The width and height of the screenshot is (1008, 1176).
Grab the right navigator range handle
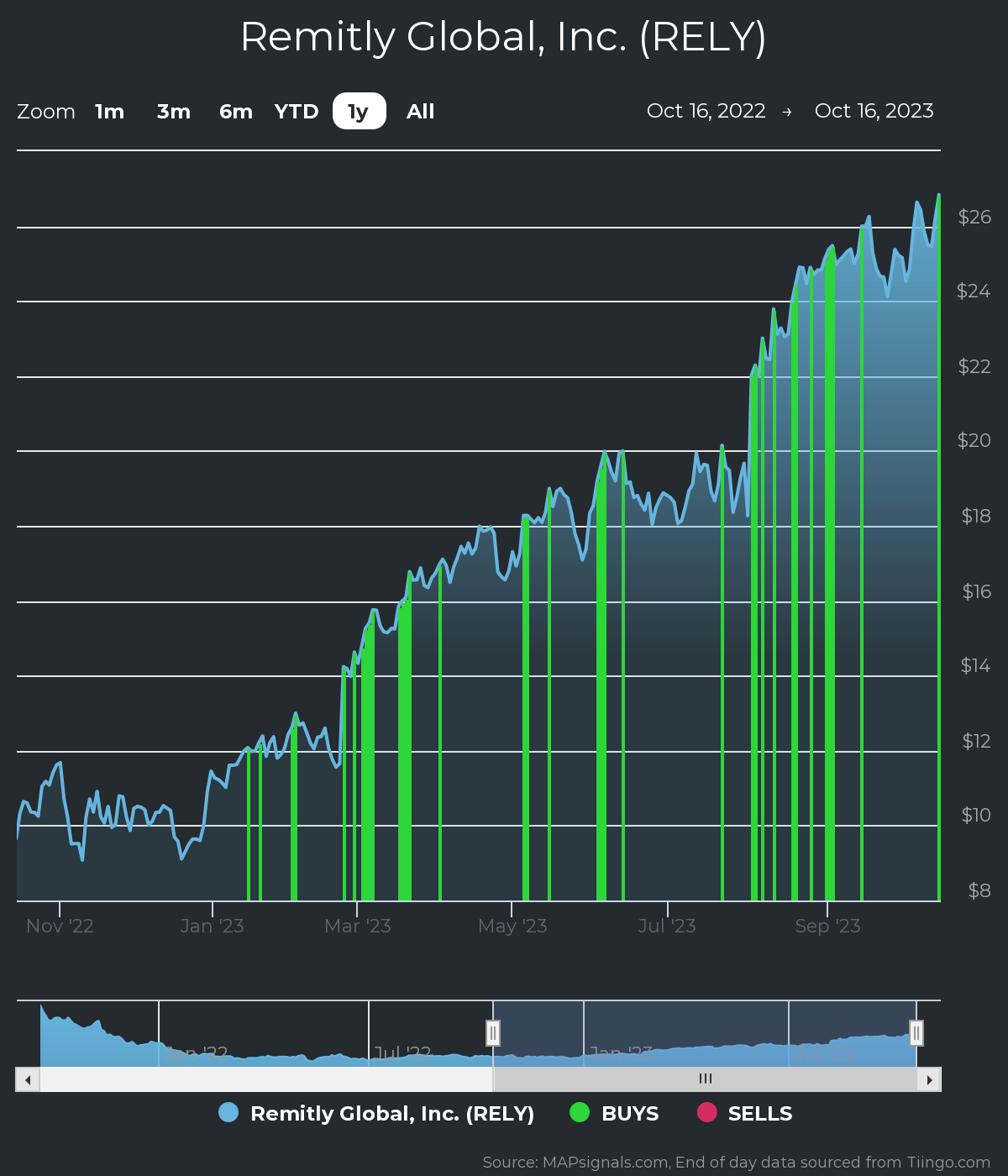click(916, 1032)
